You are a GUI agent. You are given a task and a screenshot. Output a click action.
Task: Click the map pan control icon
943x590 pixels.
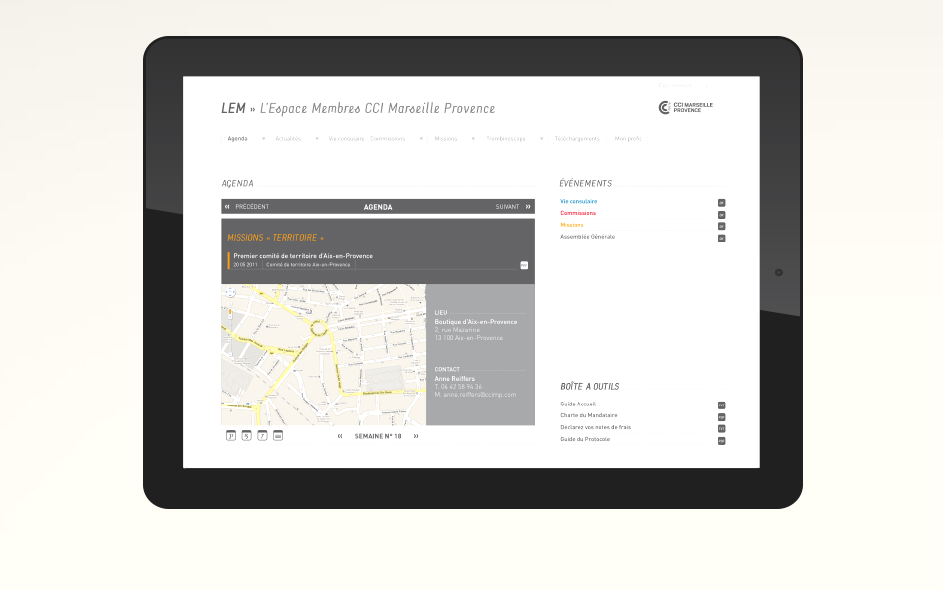(230, 293)
